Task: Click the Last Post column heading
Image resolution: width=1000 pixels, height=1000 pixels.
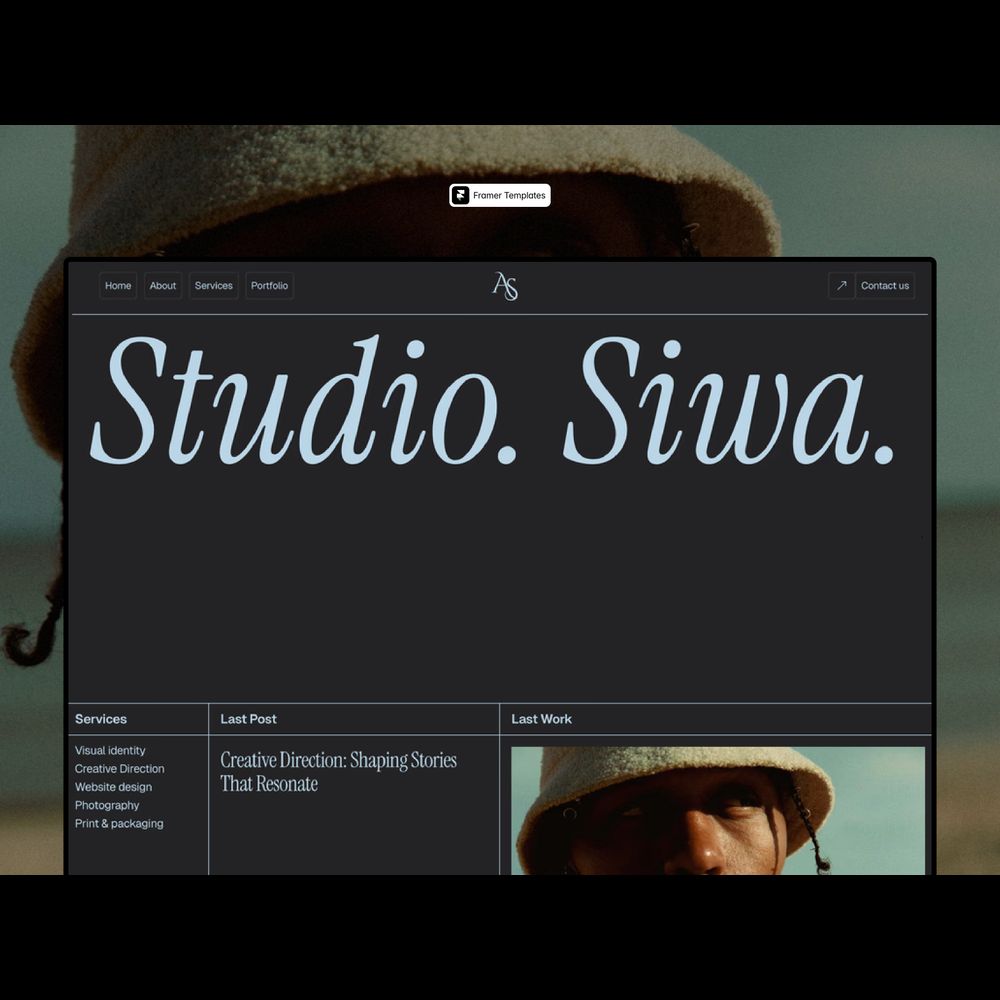Action: click(x=249, y=719)
